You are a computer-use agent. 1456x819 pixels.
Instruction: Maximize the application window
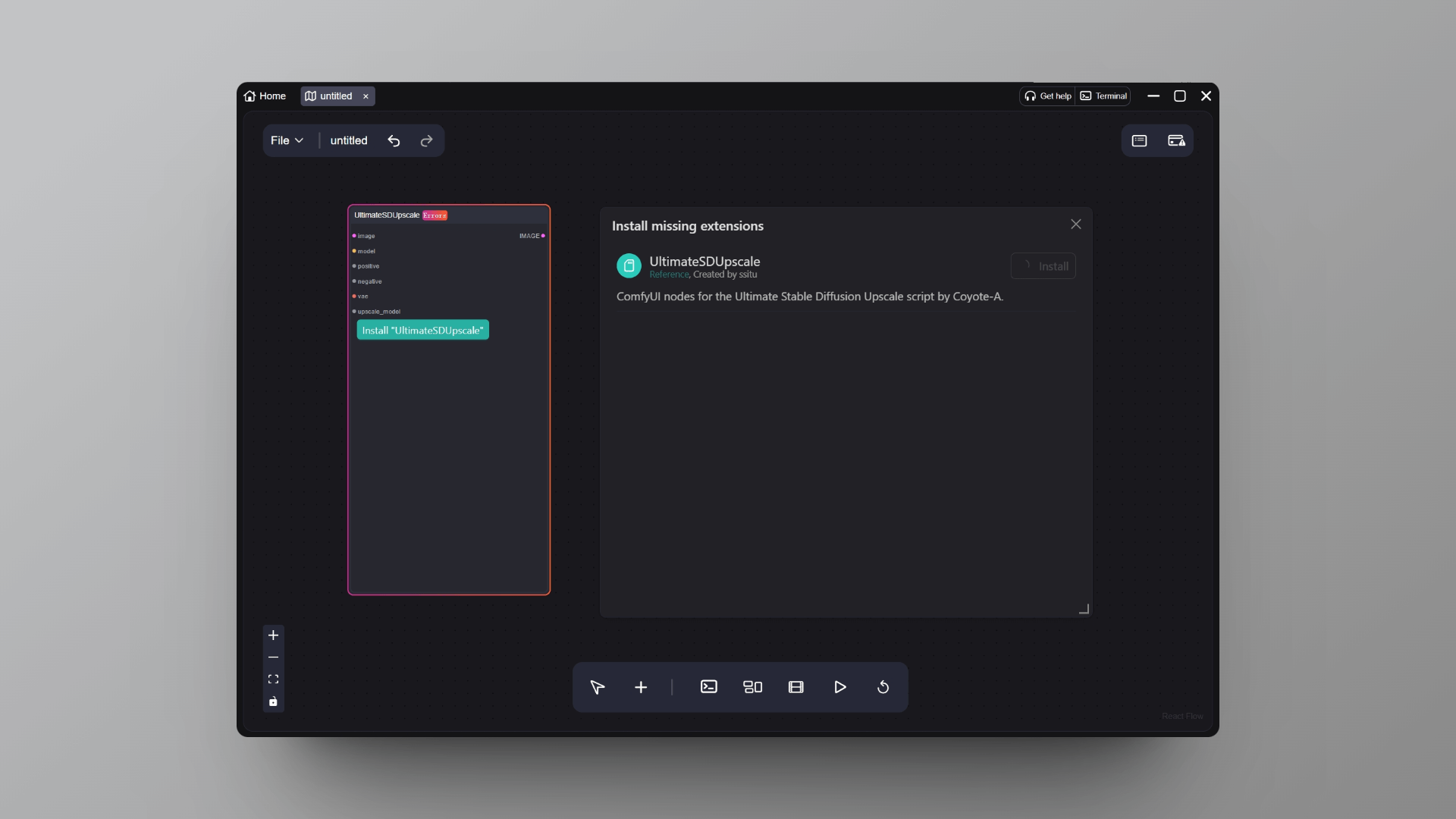tap(1180, 96)
